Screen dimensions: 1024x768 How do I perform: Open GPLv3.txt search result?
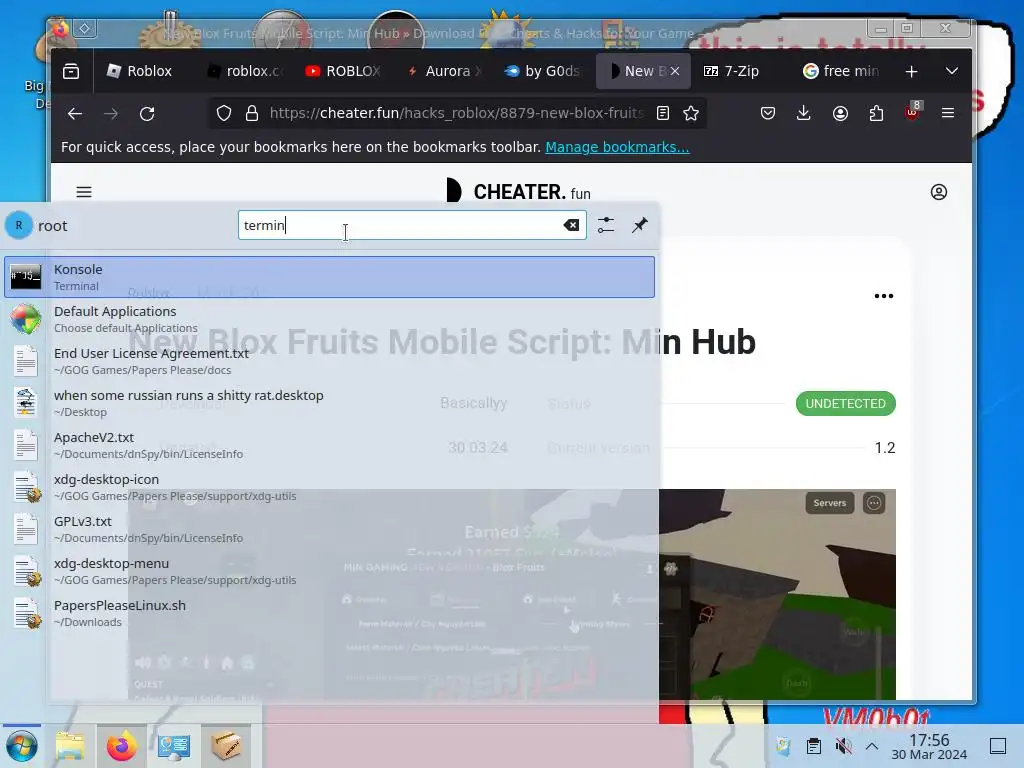pos(329,529)
